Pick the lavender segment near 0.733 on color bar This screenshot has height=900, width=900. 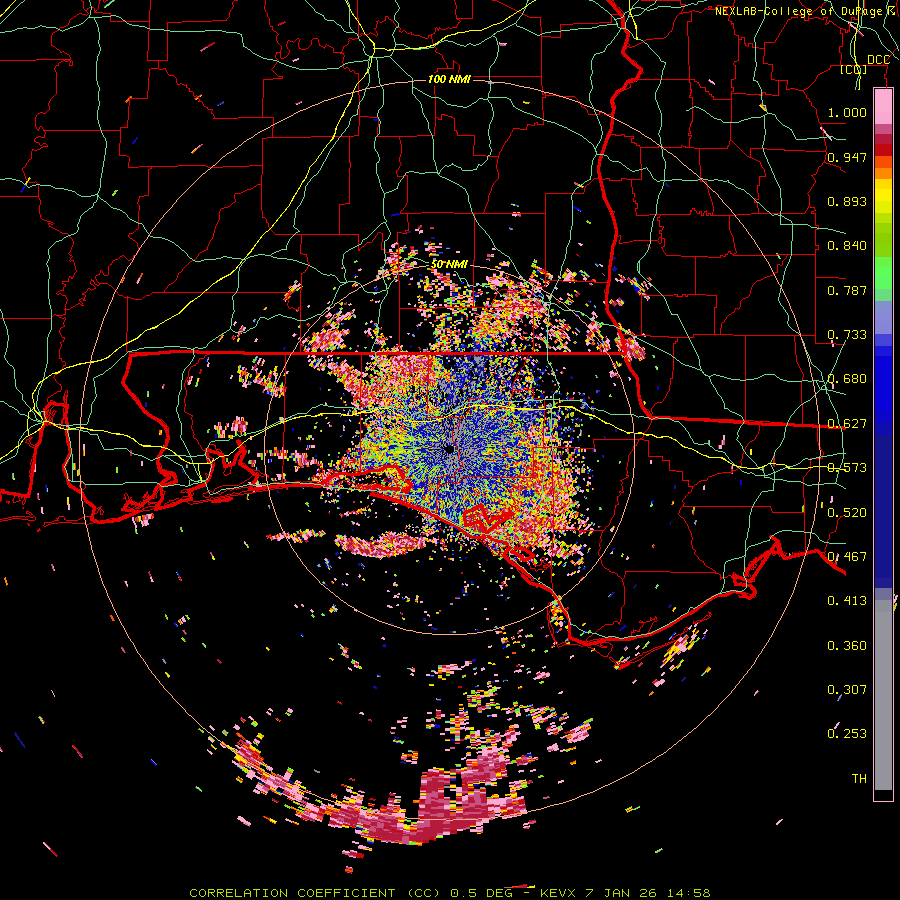883,317
